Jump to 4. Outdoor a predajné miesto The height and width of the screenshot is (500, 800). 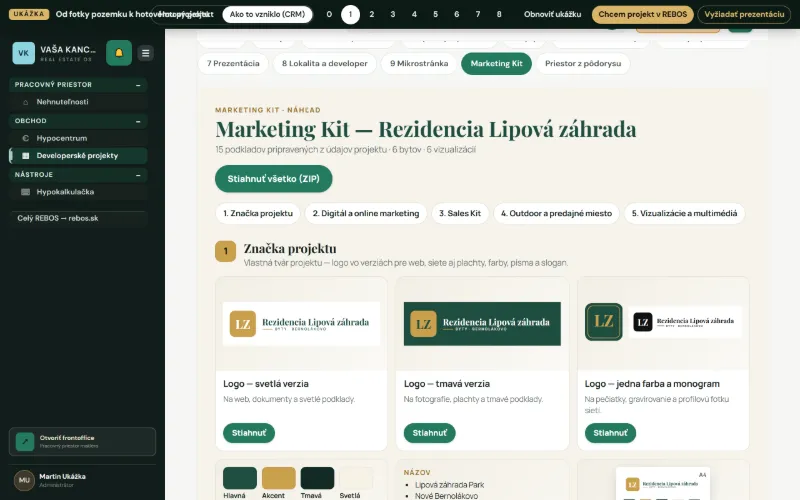[x=556, y=213]
